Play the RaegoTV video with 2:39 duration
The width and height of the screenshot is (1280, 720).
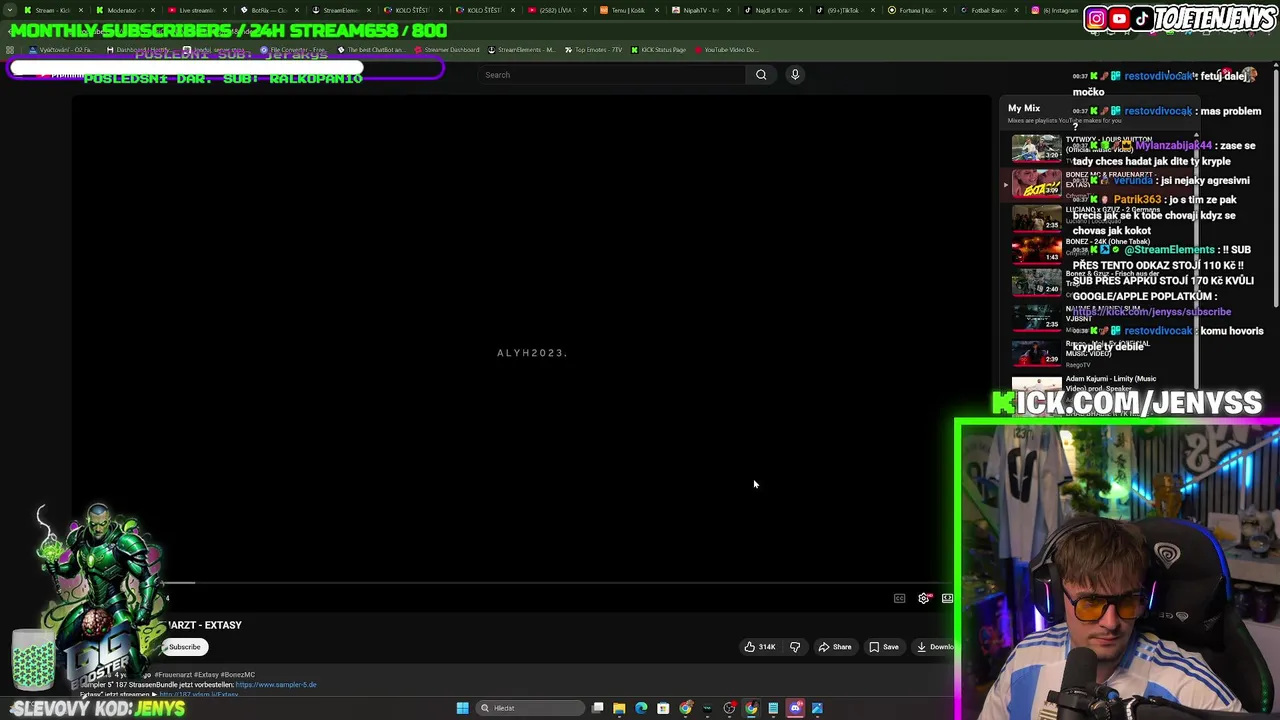[1036, 351]
